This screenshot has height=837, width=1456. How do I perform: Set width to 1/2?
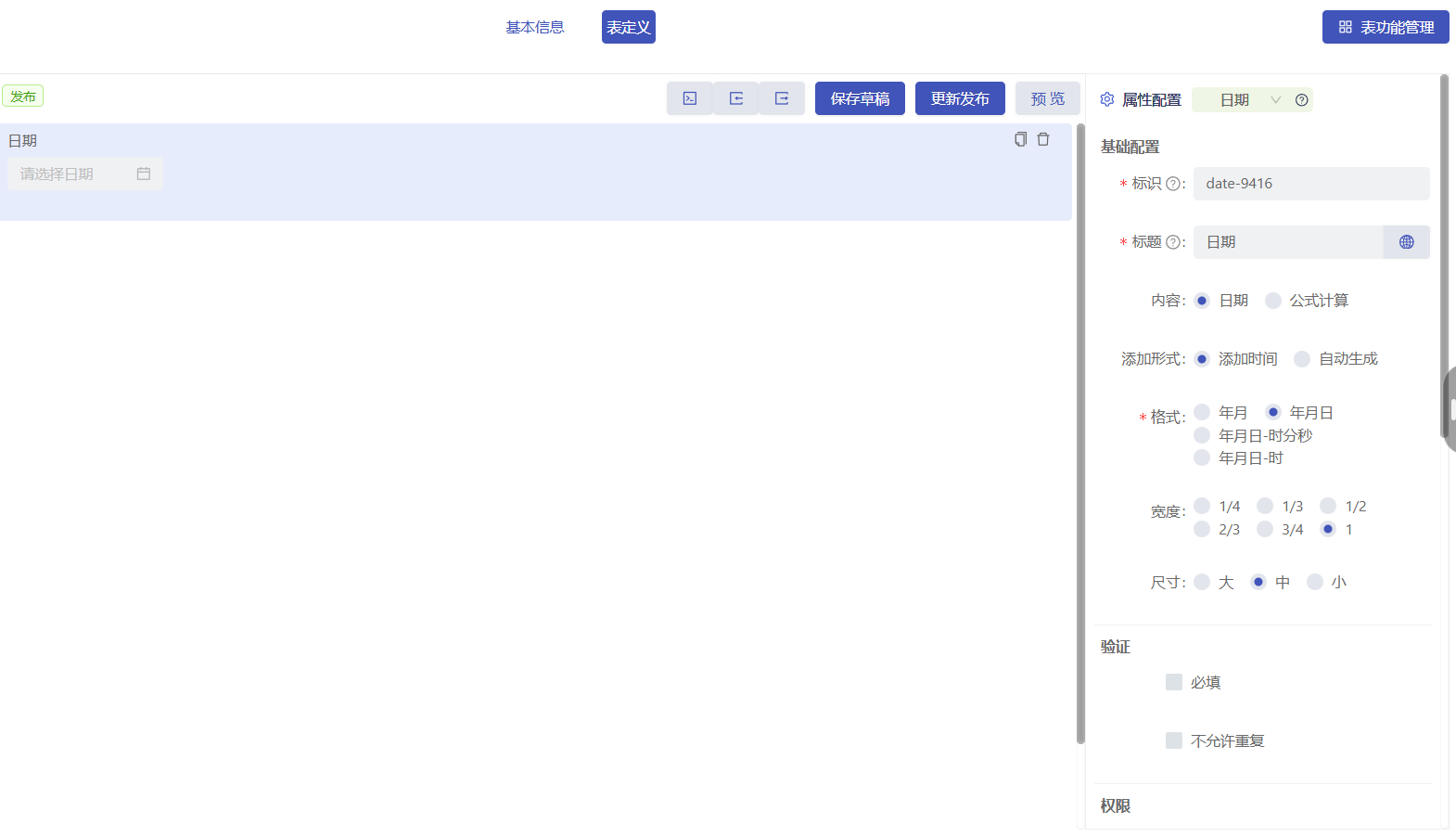pos(1328,506)
